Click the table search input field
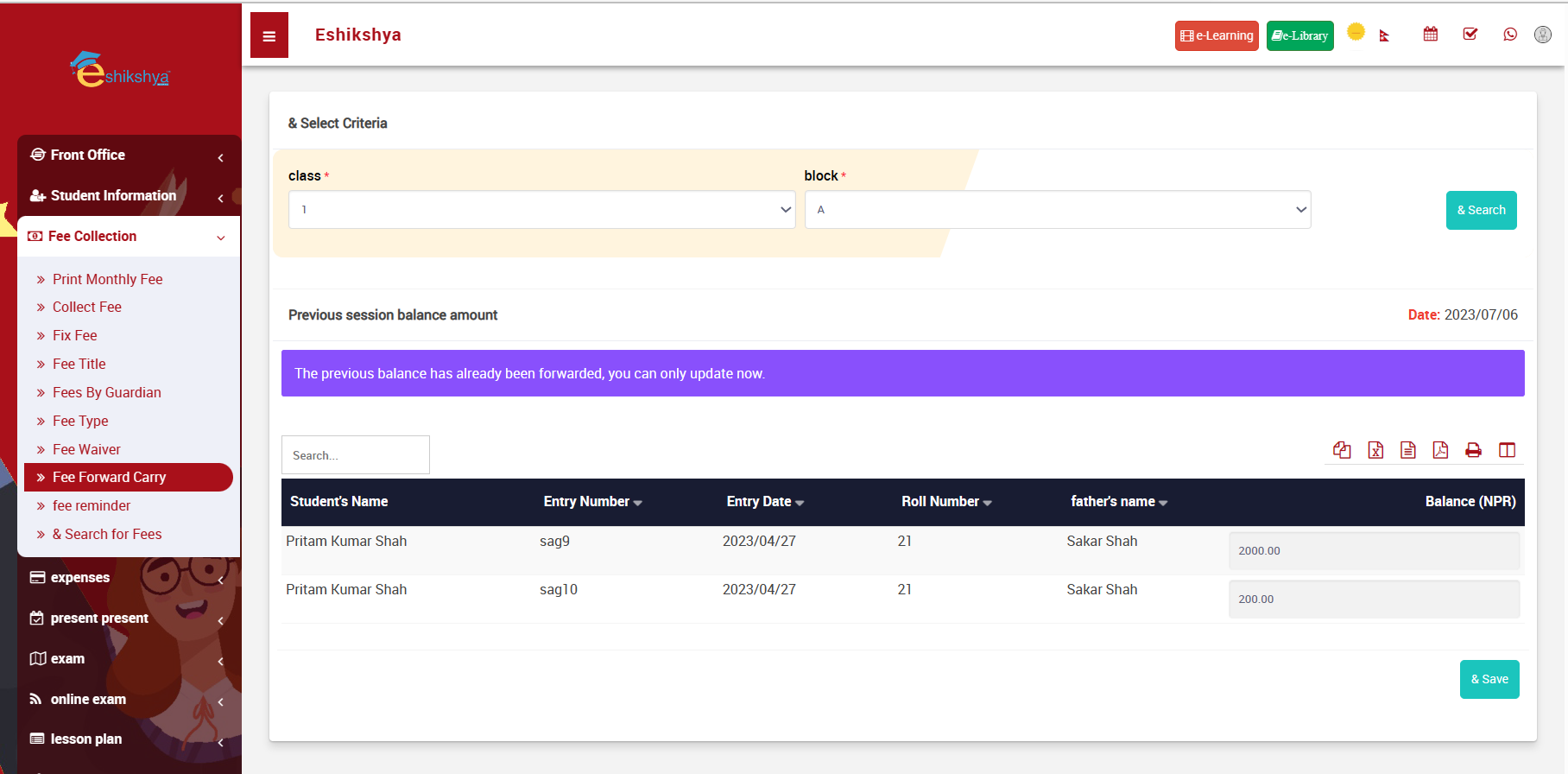 (356, 455)
